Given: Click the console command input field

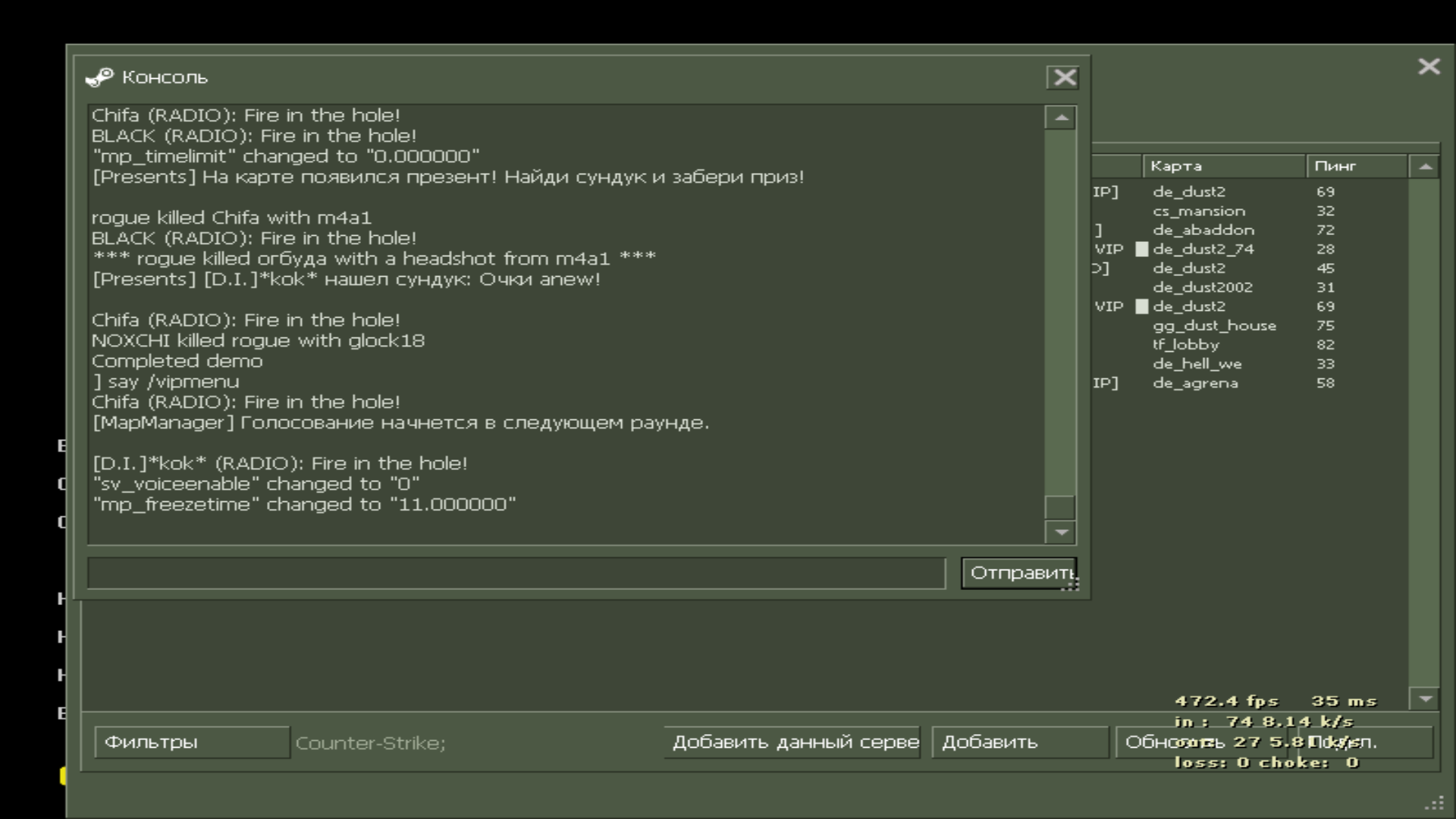Looking at the screenshot, I should (x=516, y=573).
